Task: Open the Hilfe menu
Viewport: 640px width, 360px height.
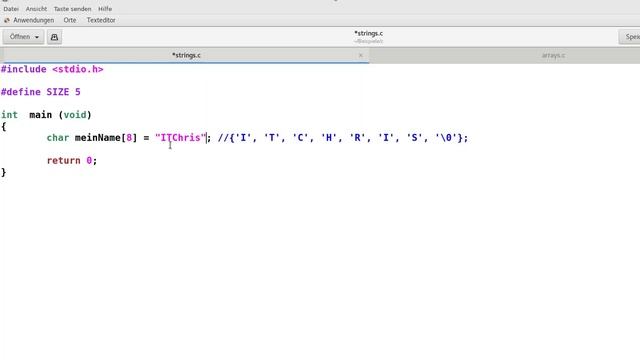Action: point(105,9)
